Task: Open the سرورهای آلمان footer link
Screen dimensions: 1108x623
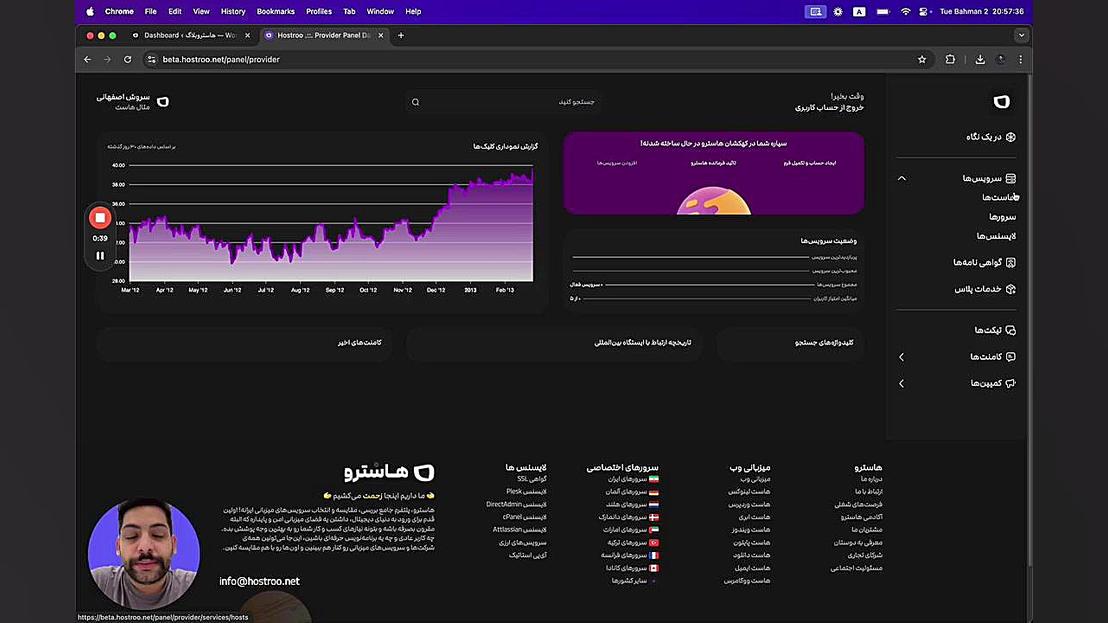Action: (626, 492)
